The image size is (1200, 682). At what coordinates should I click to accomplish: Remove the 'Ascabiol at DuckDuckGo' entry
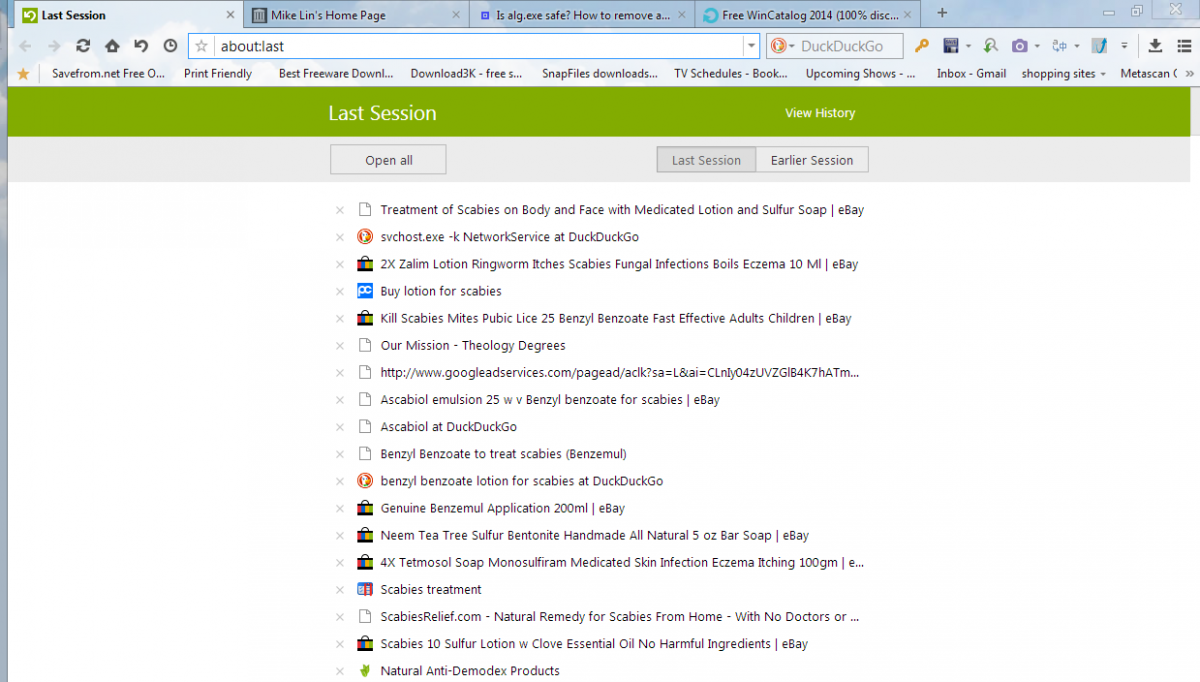340,427
